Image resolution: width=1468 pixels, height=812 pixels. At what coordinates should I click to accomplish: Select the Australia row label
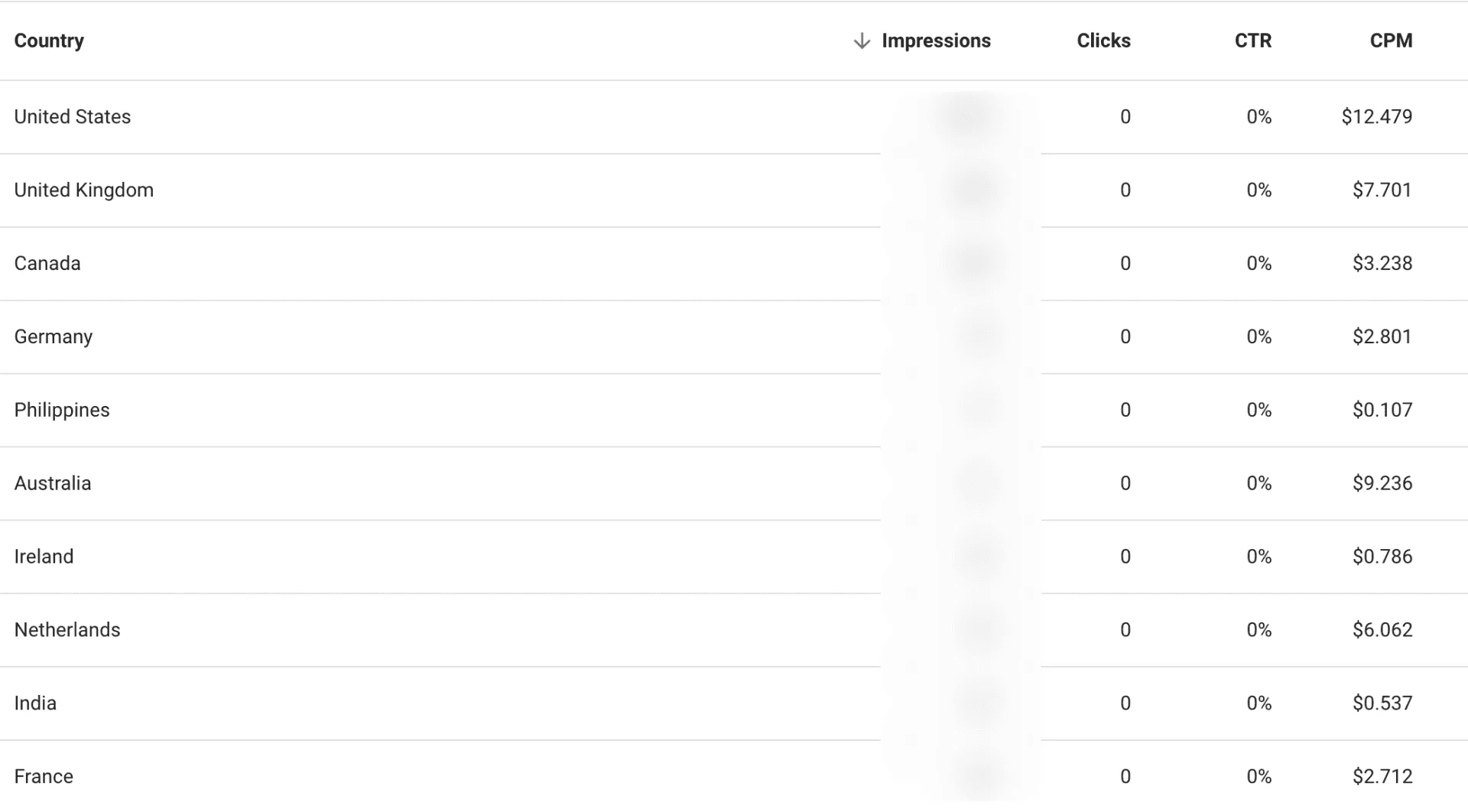click(53, 483)
